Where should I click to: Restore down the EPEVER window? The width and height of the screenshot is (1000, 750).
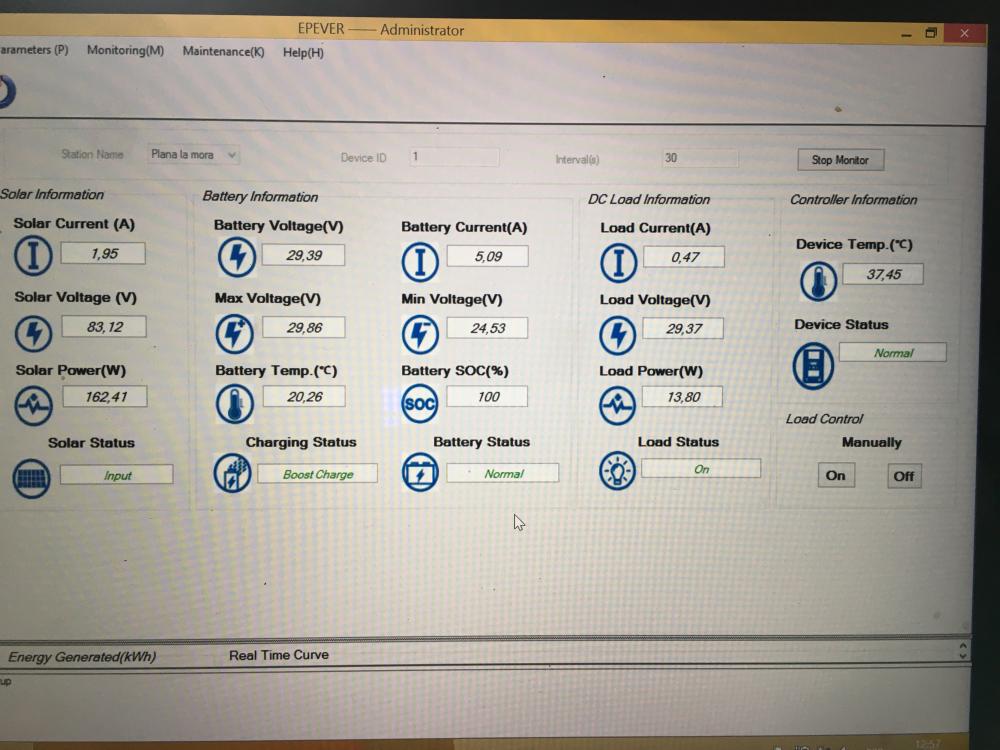931,33
